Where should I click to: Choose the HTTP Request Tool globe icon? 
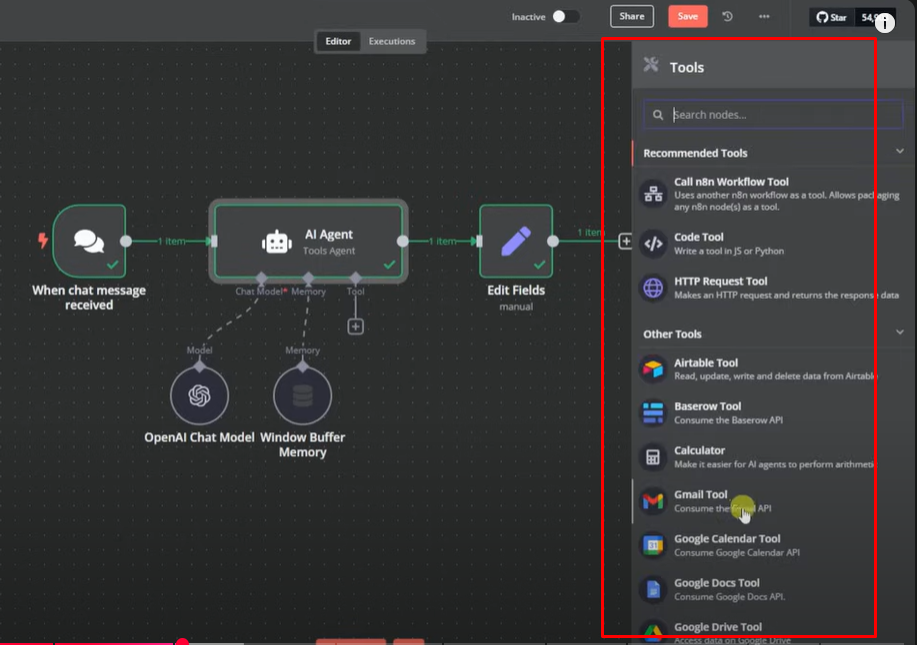tap(653, 288)
